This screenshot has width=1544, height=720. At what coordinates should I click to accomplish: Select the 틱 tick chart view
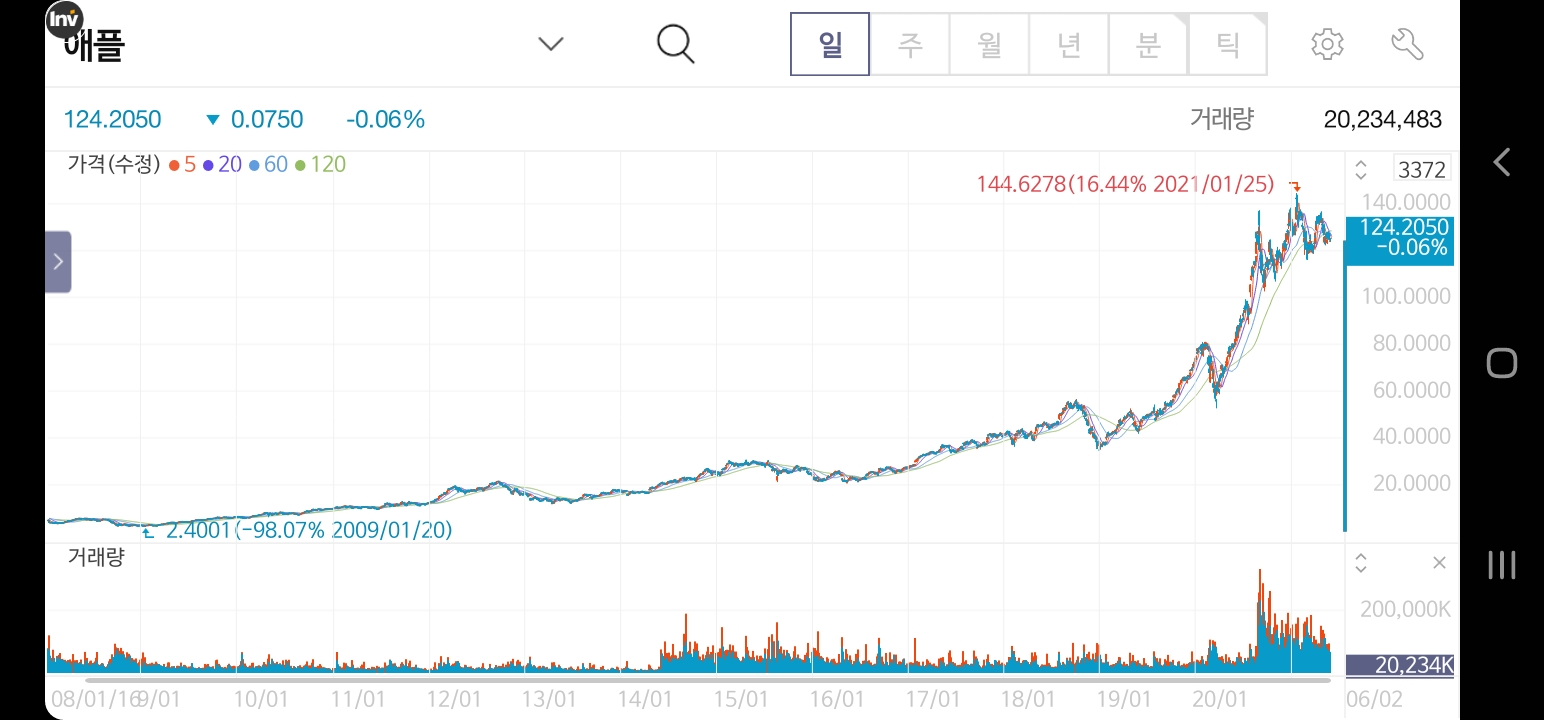point(1228,43)
